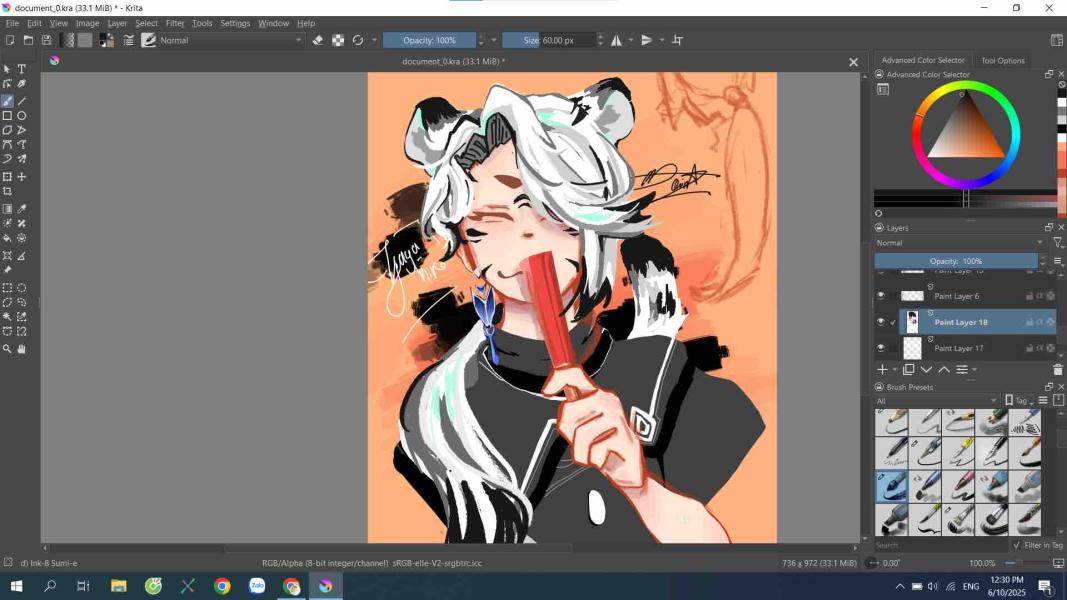Hide Paint Layer 18 via eye icon
This screenshot has height=600, width=1067.
click(881, 322)
